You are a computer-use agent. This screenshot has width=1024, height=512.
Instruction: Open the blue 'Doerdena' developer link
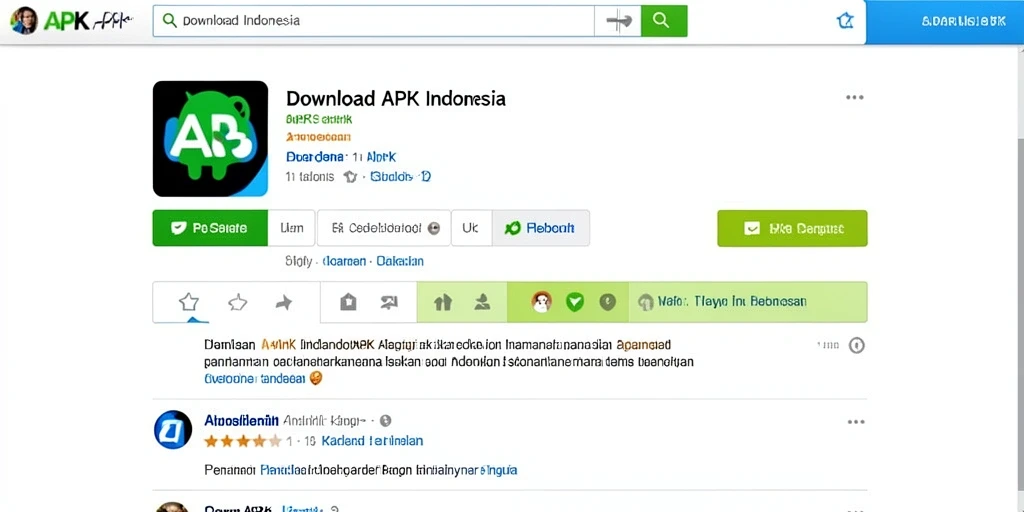point(315,157)
